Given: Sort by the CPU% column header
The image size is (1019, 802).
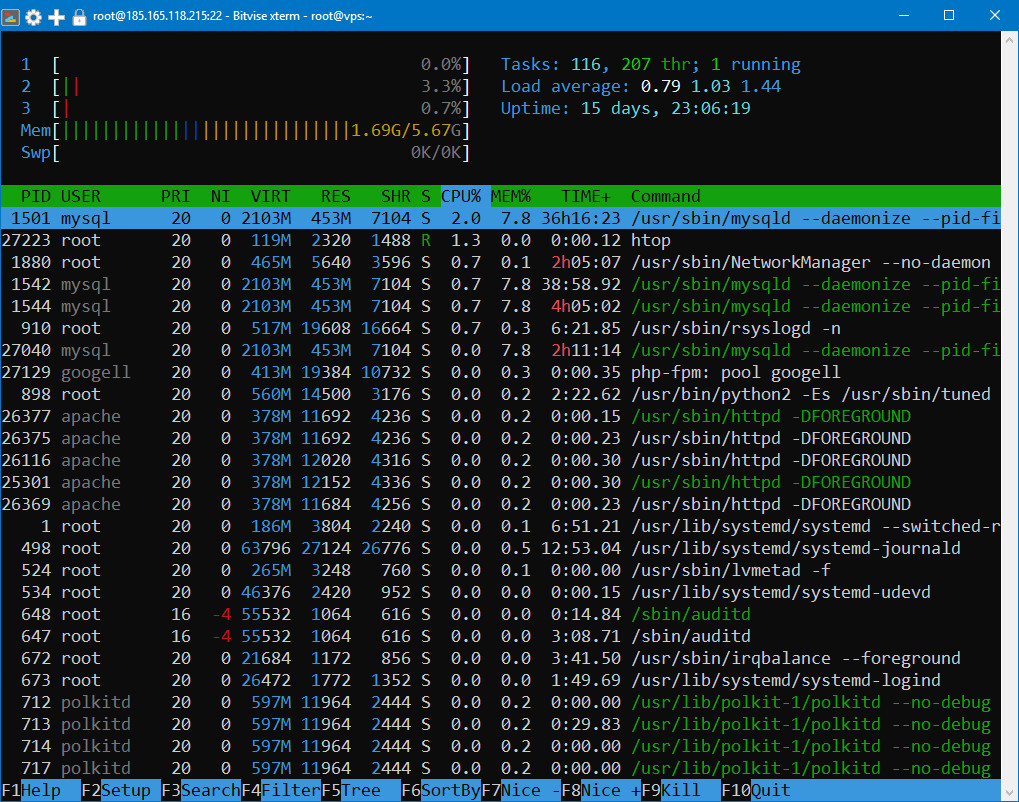Looking at the screenshot, I should tap(461, 196).
